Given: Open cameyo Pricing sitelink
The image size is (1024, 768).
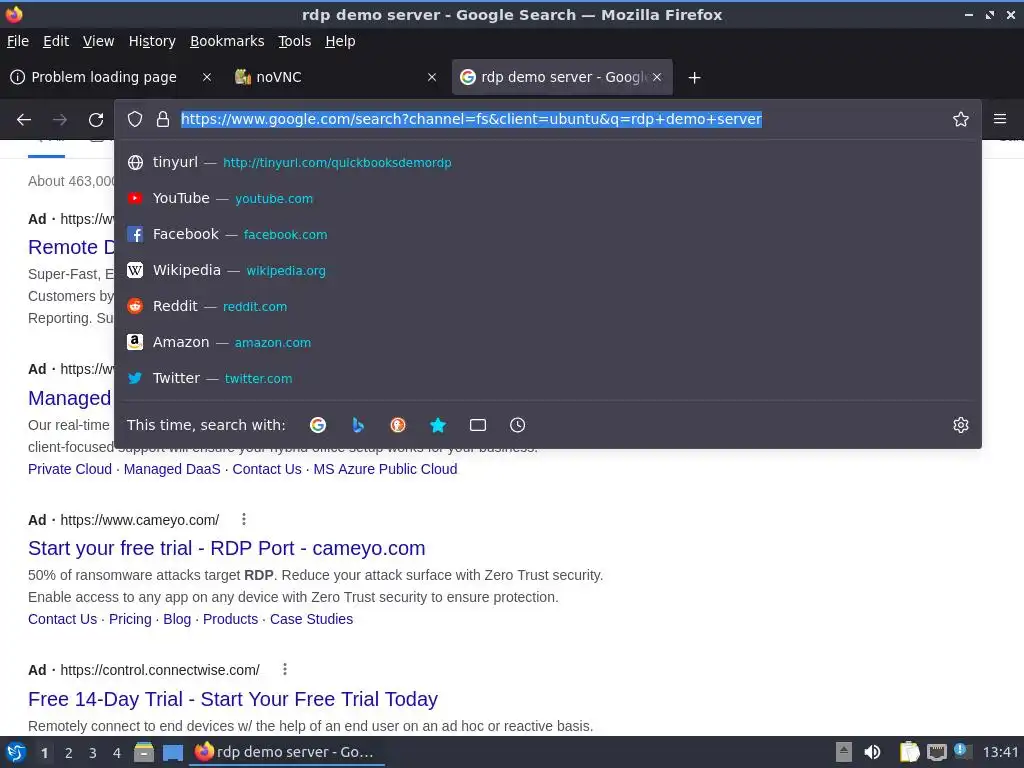Looking at the screenshot, I should click(x=130, y=619).
